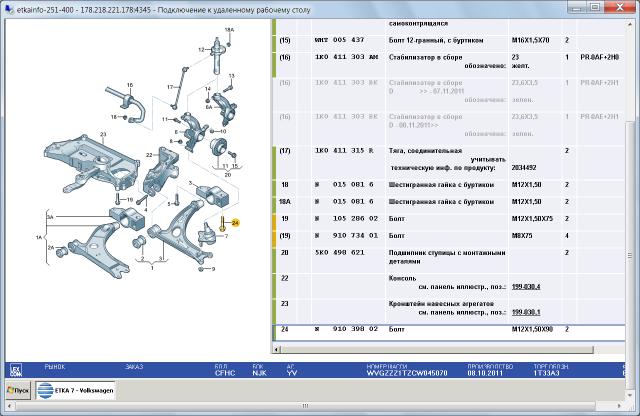
Task: Click parts table horizontal scrollbar
Action: coord(437,349)
